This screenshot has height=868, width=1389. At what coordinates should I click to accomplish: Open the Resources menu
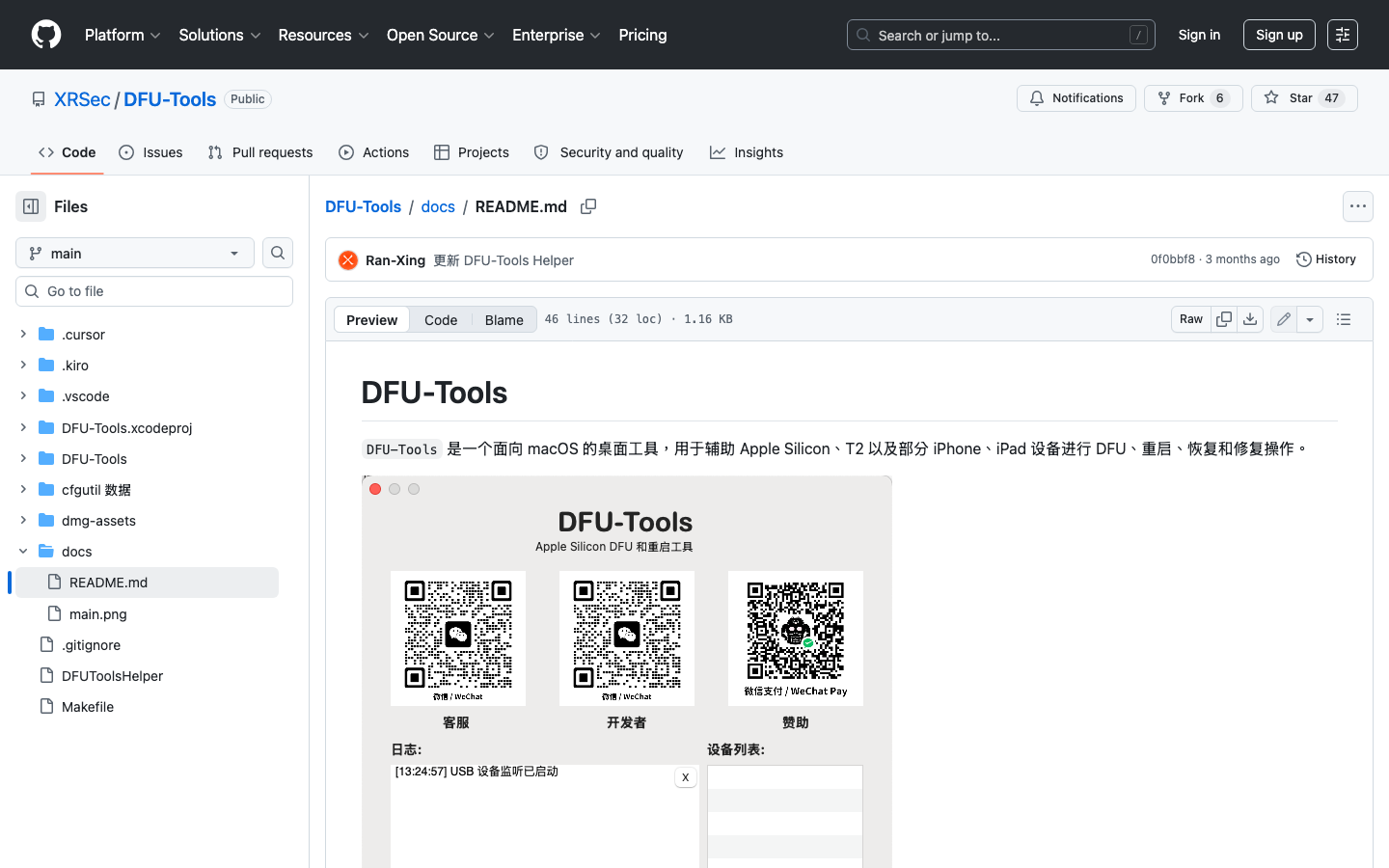tap(323, 35)
